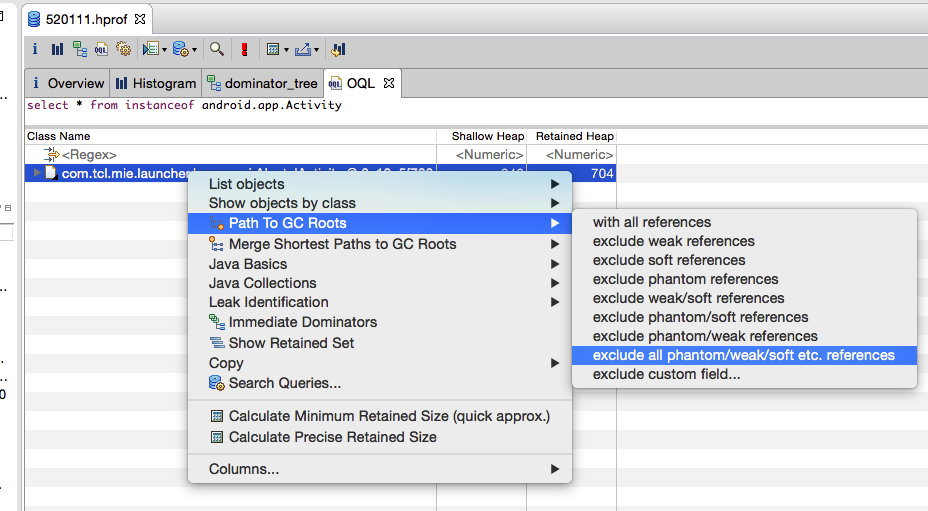Choose exclude all phantom/weak/soft etc. references
The width and height of the screenshot is (928, 511).
pyautogui.click(x=743, y=355)
